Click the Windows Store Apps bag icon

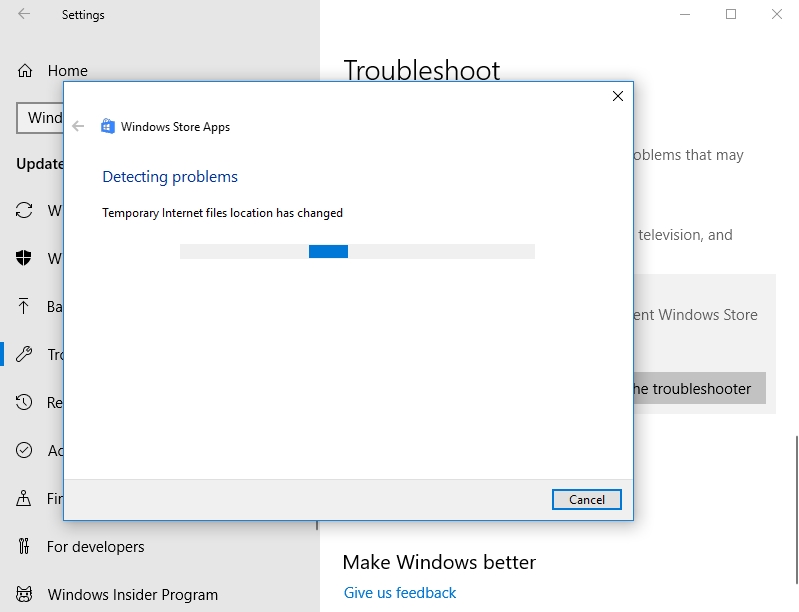(108, 127)
